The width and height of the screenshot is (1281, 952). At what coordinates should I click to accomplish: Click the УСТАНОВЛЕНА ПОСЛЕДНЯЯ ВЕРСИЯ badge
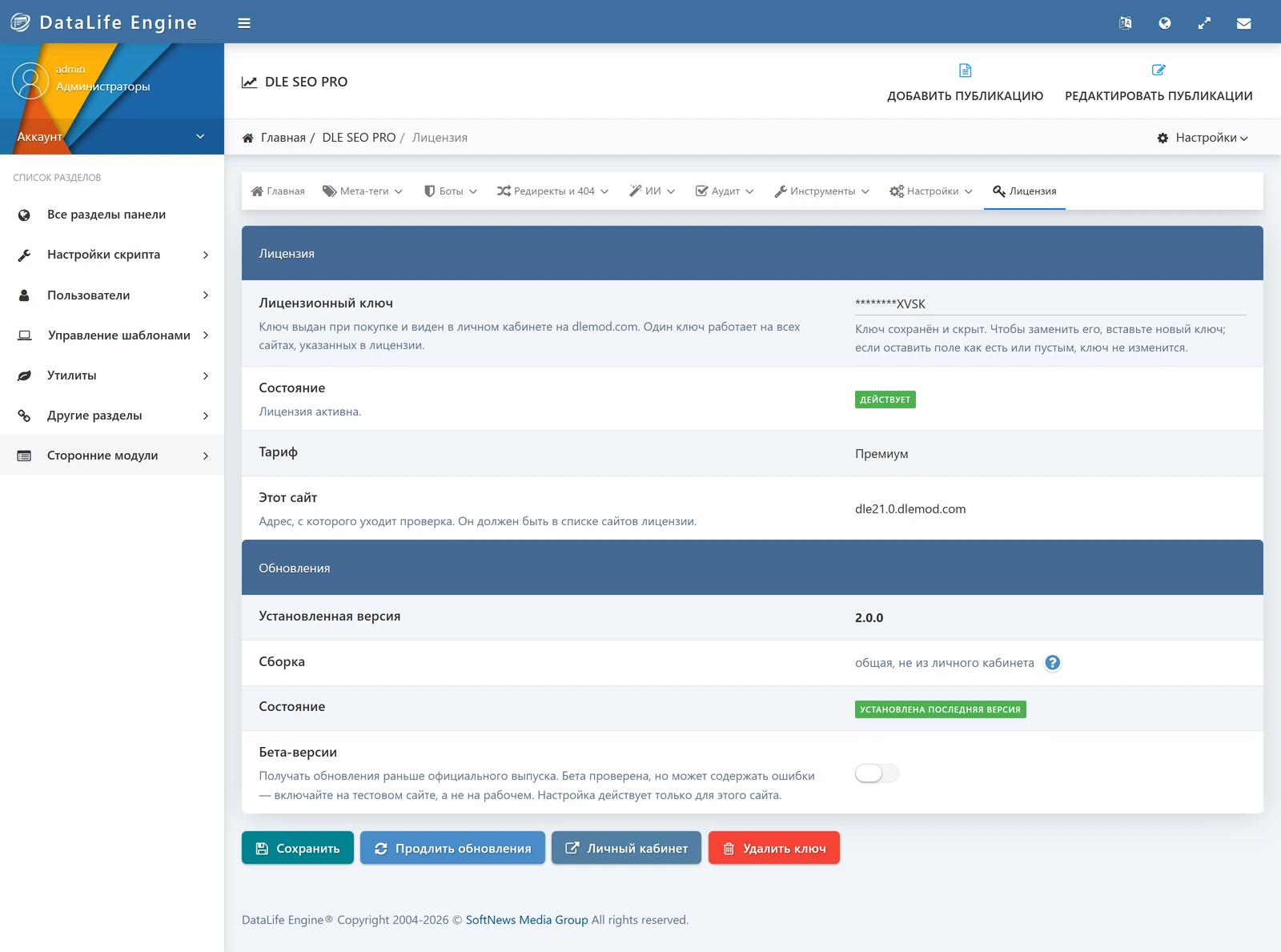941,709
